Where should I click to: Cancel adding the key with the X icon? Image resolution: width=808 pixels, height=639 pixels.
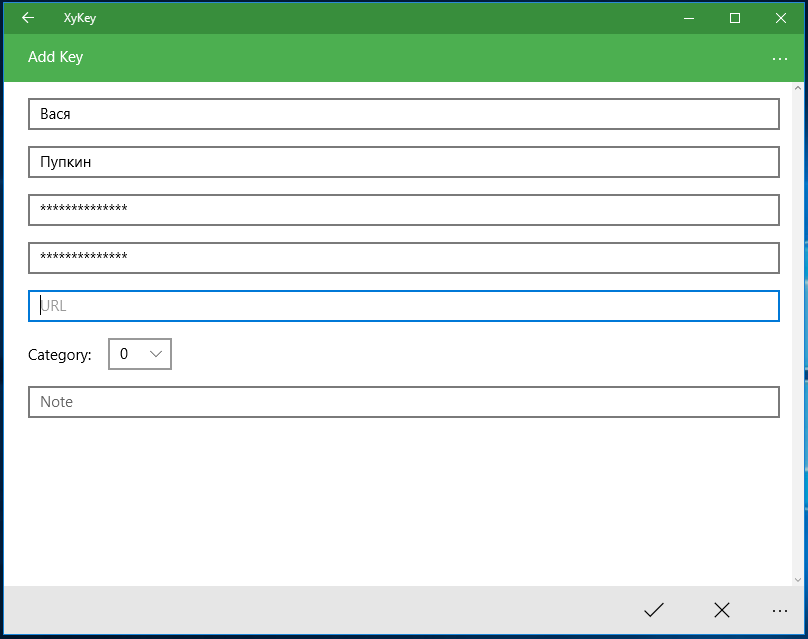722,610
